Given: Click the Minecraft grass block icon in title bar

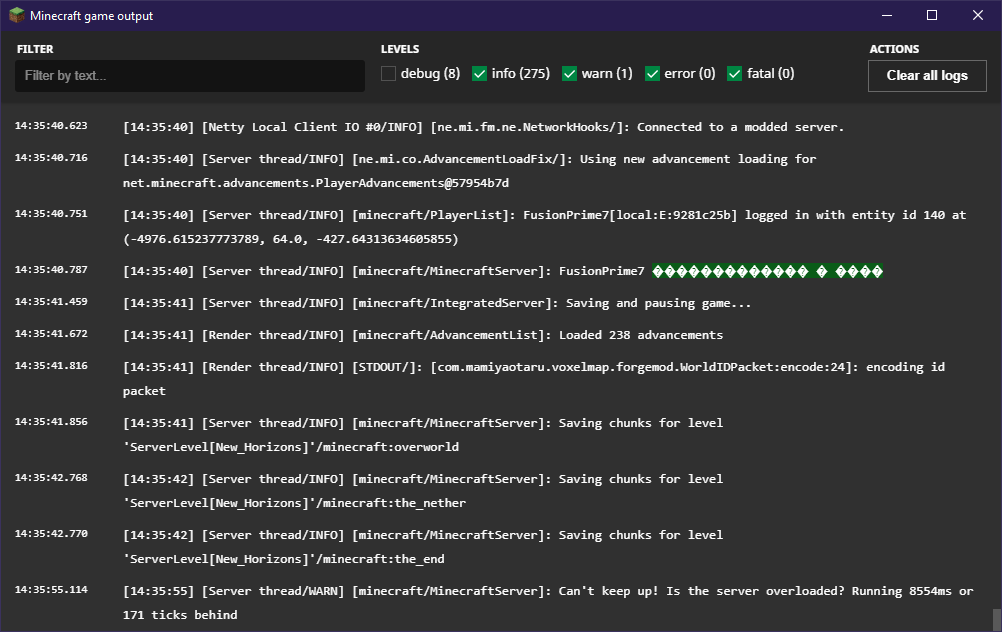Looking at the screenshot, I should [17, 16].
